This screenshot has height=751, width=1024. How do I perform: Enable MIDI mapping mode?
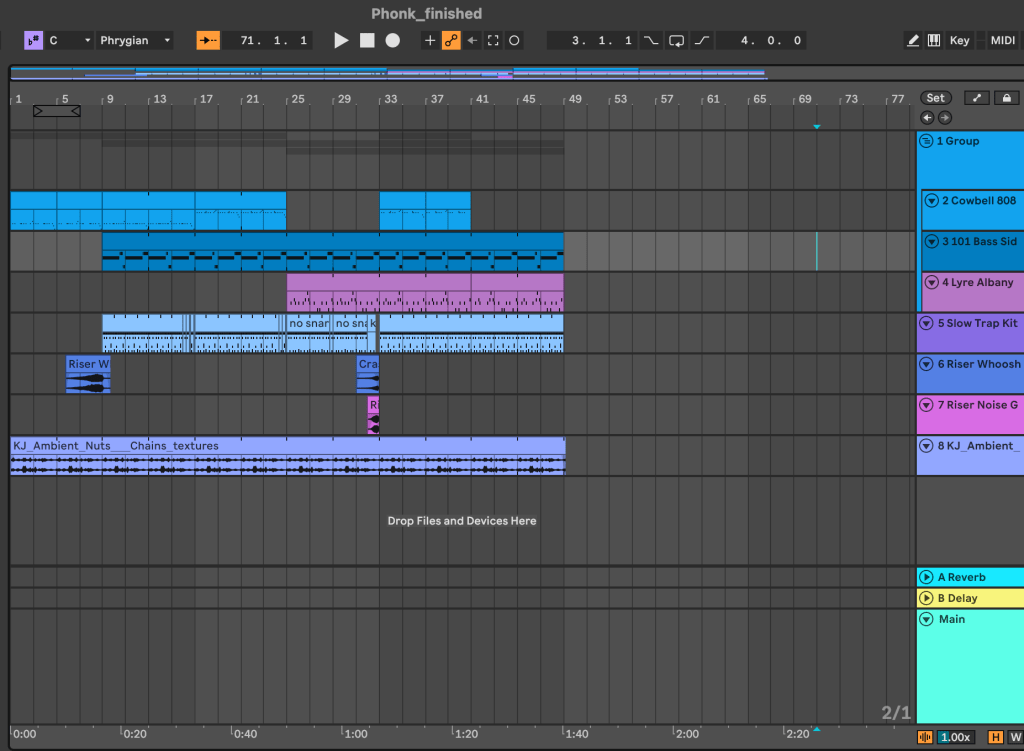click(1001, 40)
